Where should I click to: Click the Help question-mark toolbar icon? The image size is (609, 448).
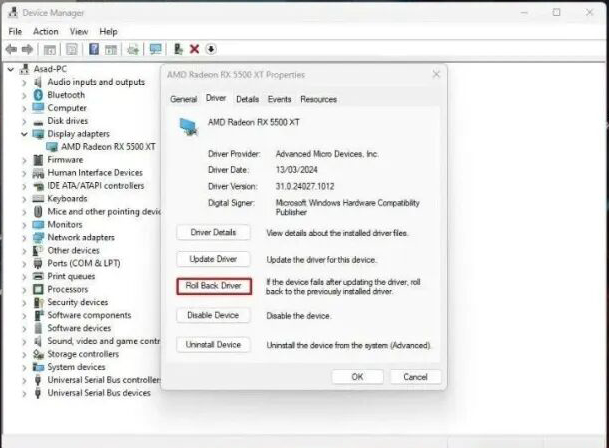(x=94, y=49)
